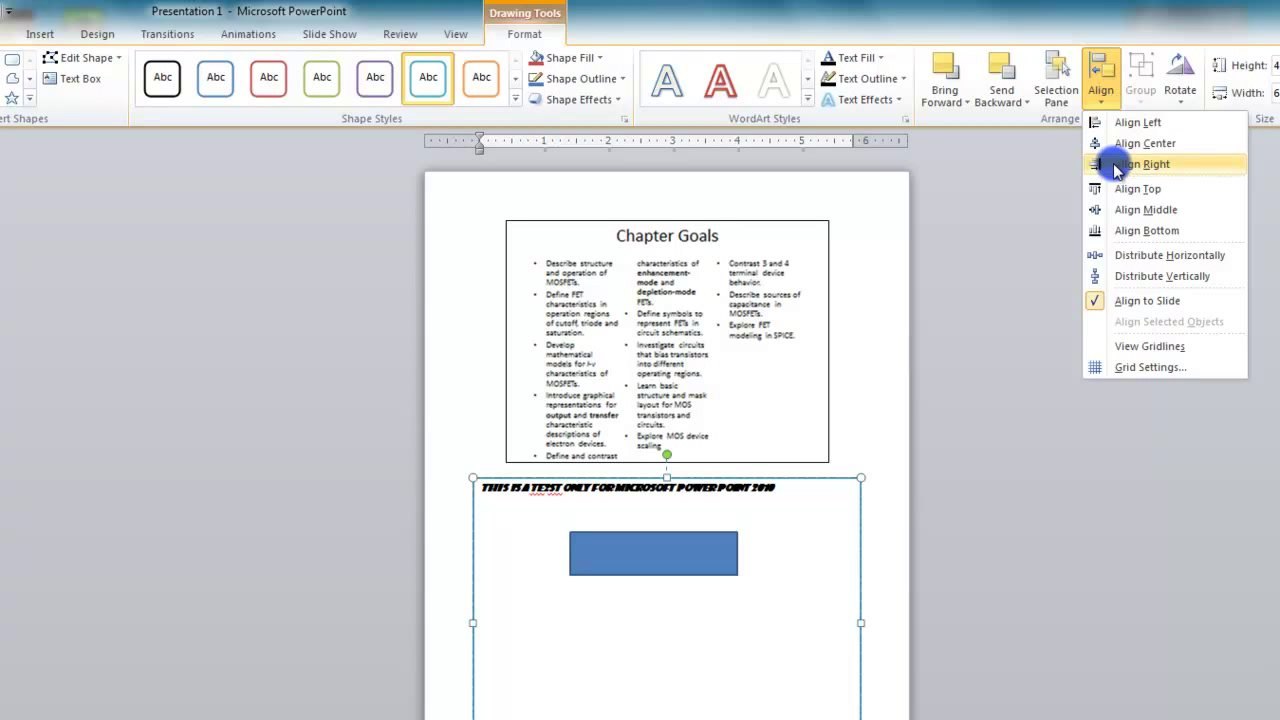The width and height of the screenshot is (1280, 720).
Task: Click the blue rectangle shape on slide
Action: [653, 553]
